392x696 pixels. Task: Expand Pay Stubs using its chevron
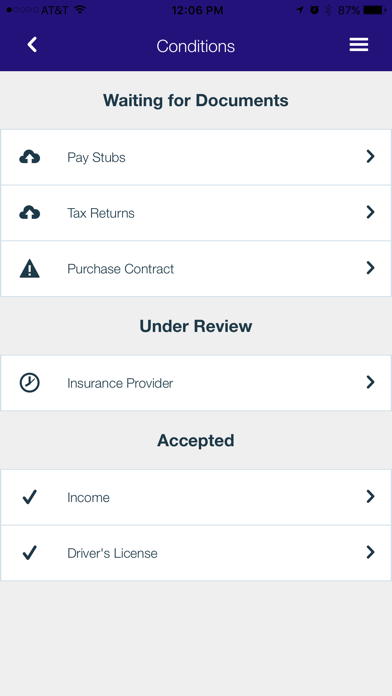click(x=370, y=156)
